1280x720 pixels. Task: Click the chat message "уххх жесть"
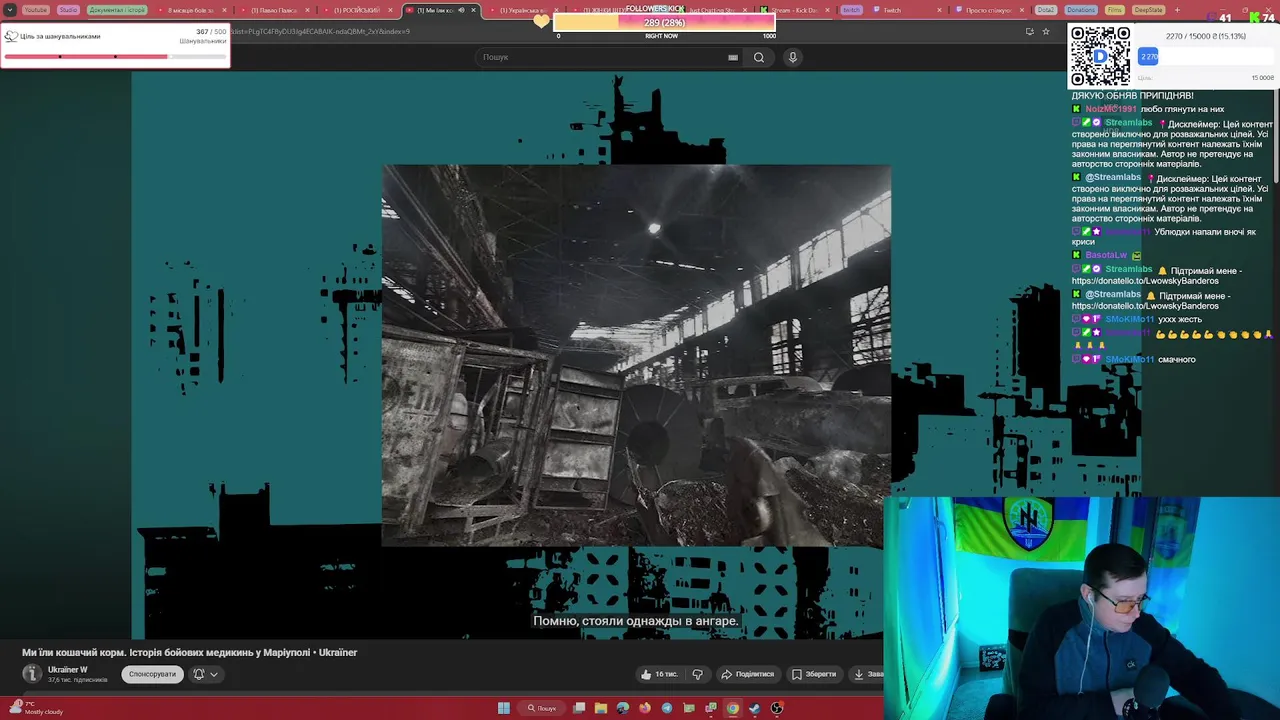[x=1180, y=319]
